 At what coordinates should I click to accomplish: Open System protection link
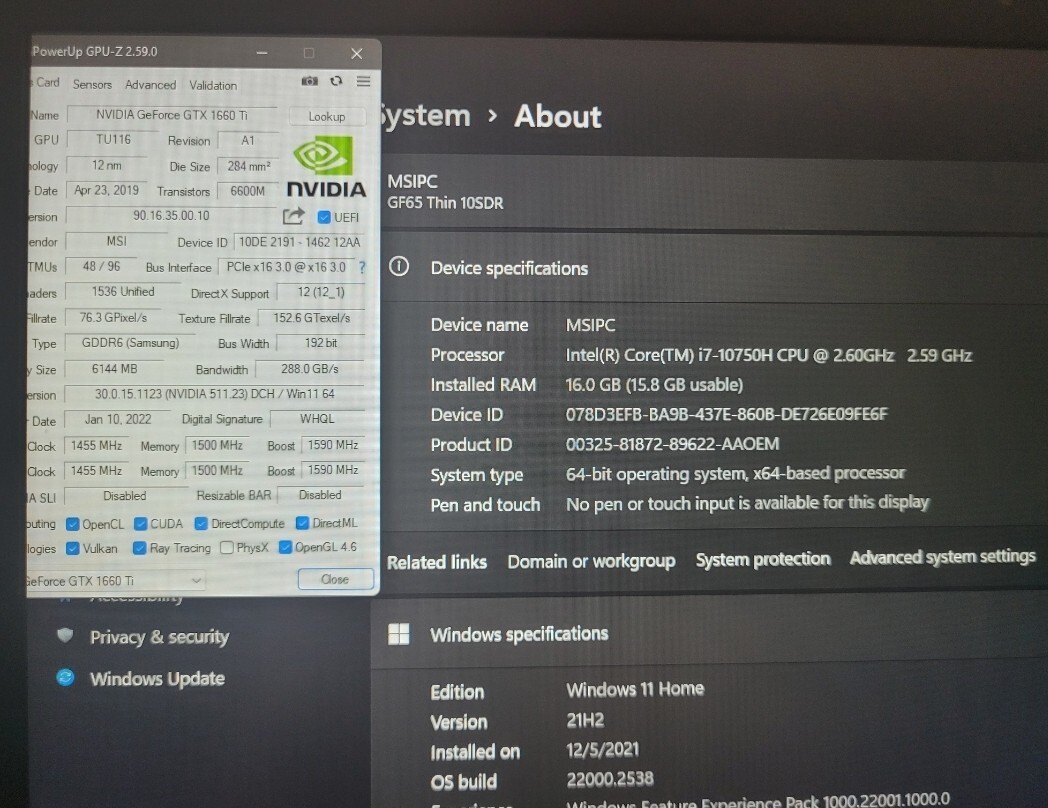(x=763, y=559)
